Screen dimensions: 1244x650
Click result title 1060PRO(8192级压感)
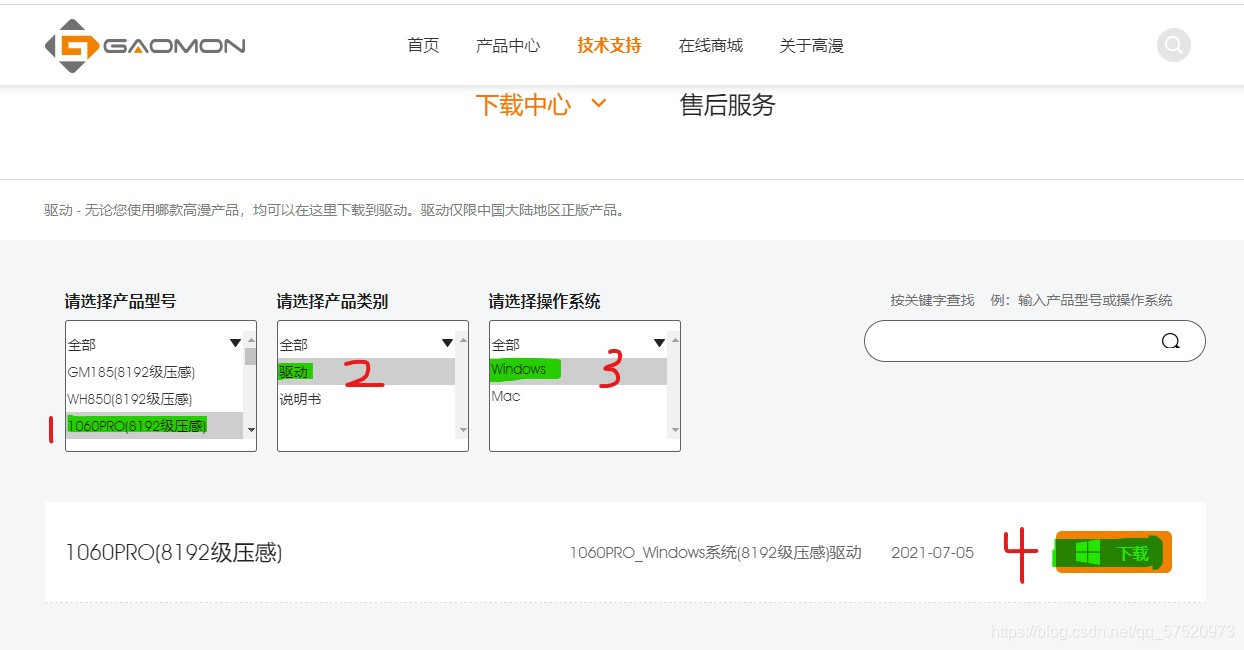[x=173, y=552]
